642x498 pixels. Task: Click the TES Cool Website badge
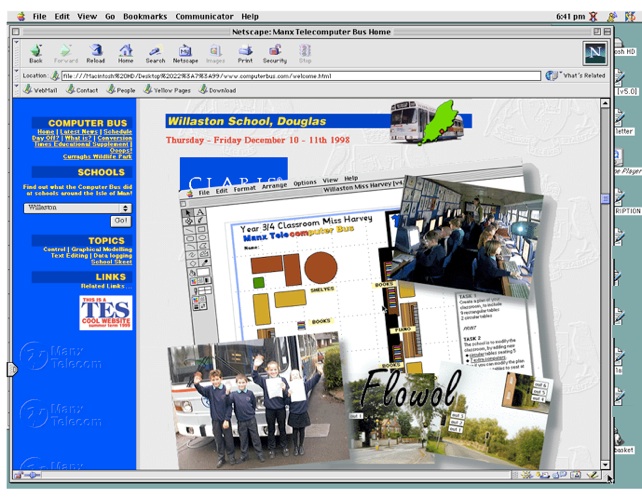point(105,312)
